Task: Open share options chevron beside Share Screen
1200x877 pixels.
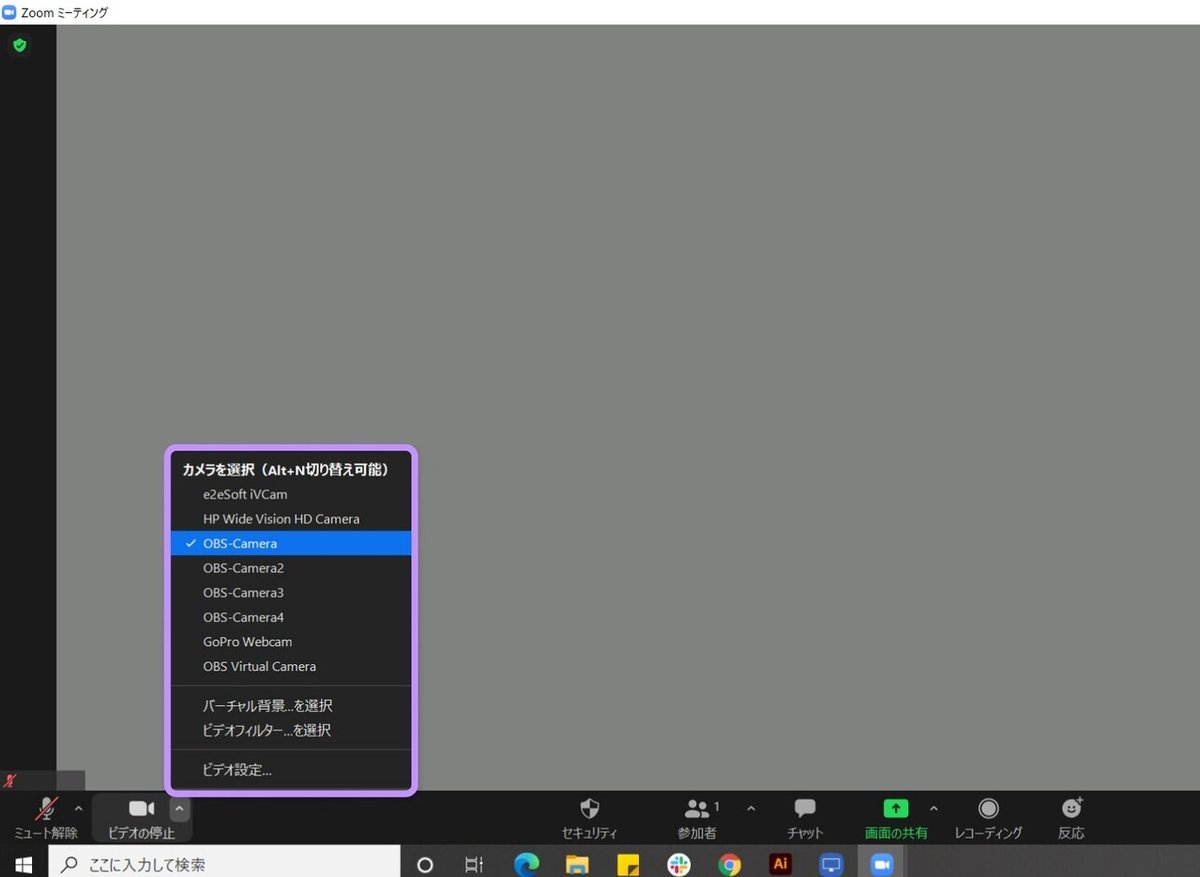Action: pos(934,808)
